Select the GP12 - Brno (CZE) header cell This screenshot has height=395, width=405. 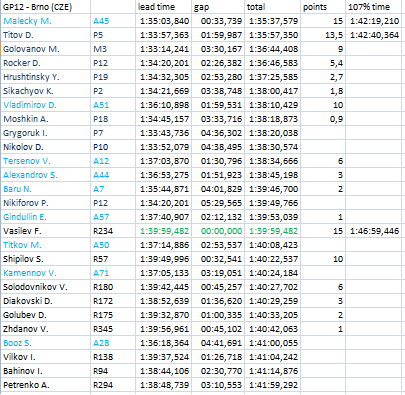[x=46, y=7]
